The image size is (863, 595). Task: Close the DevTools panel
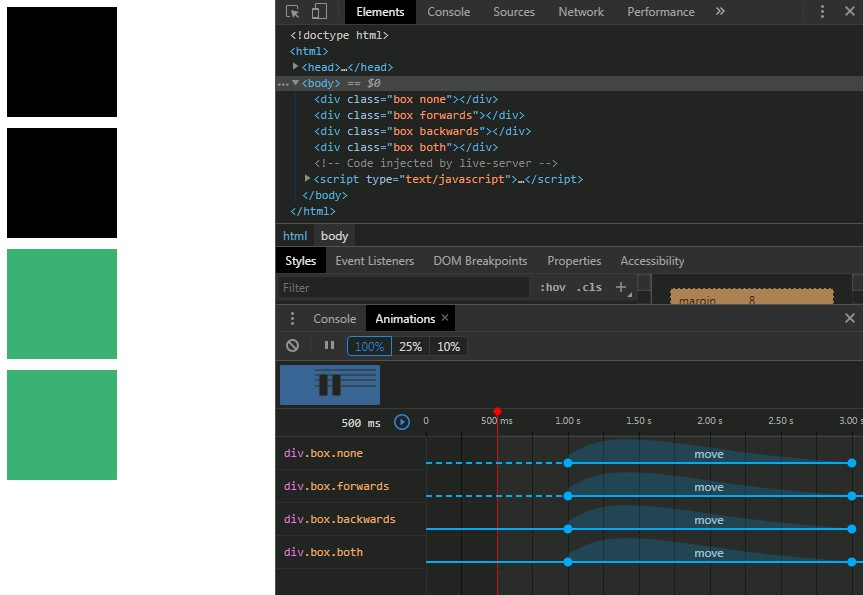pyautogui.click(x=850, y=12)
